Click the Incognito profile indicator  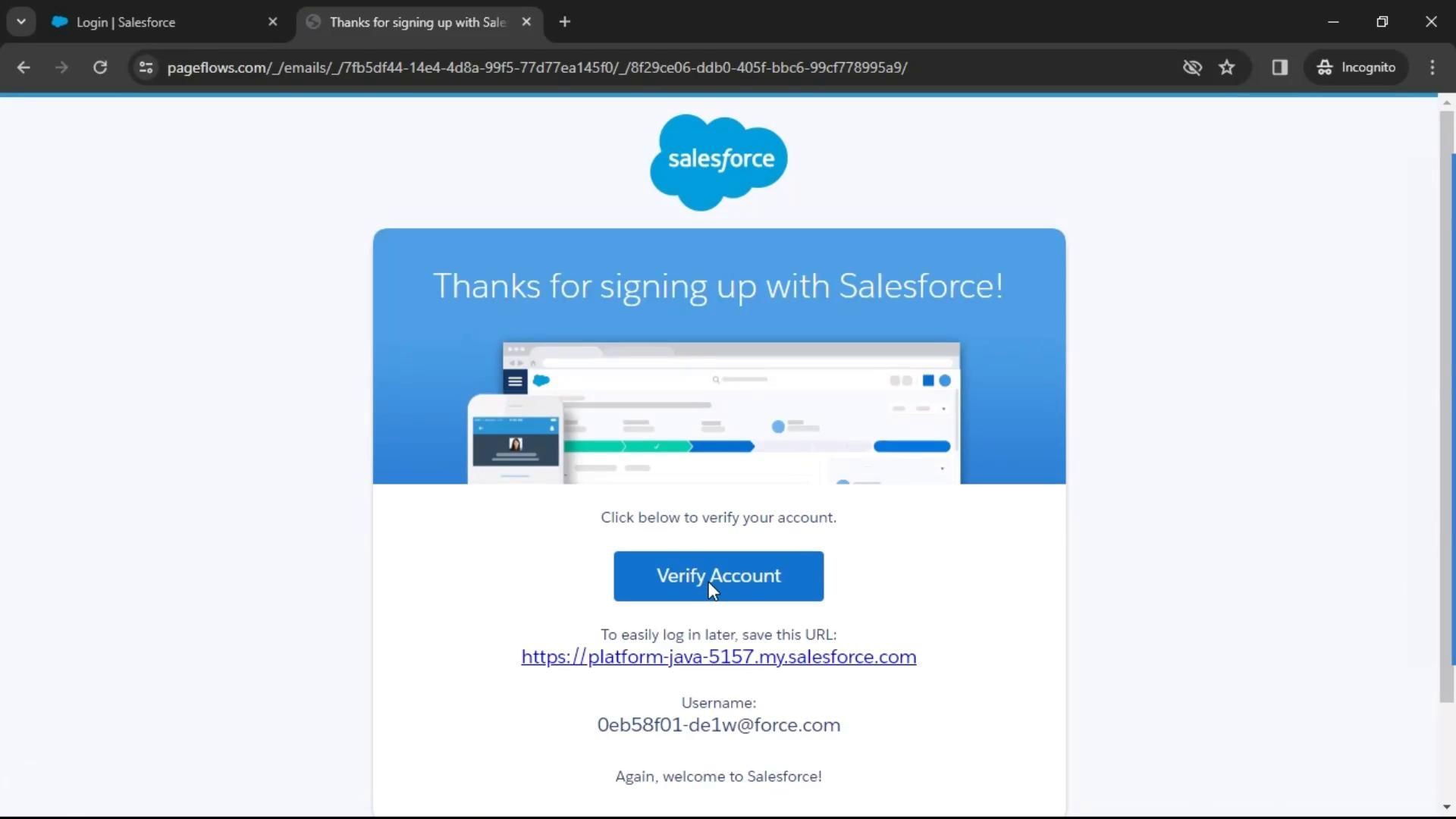(1356, 67)
